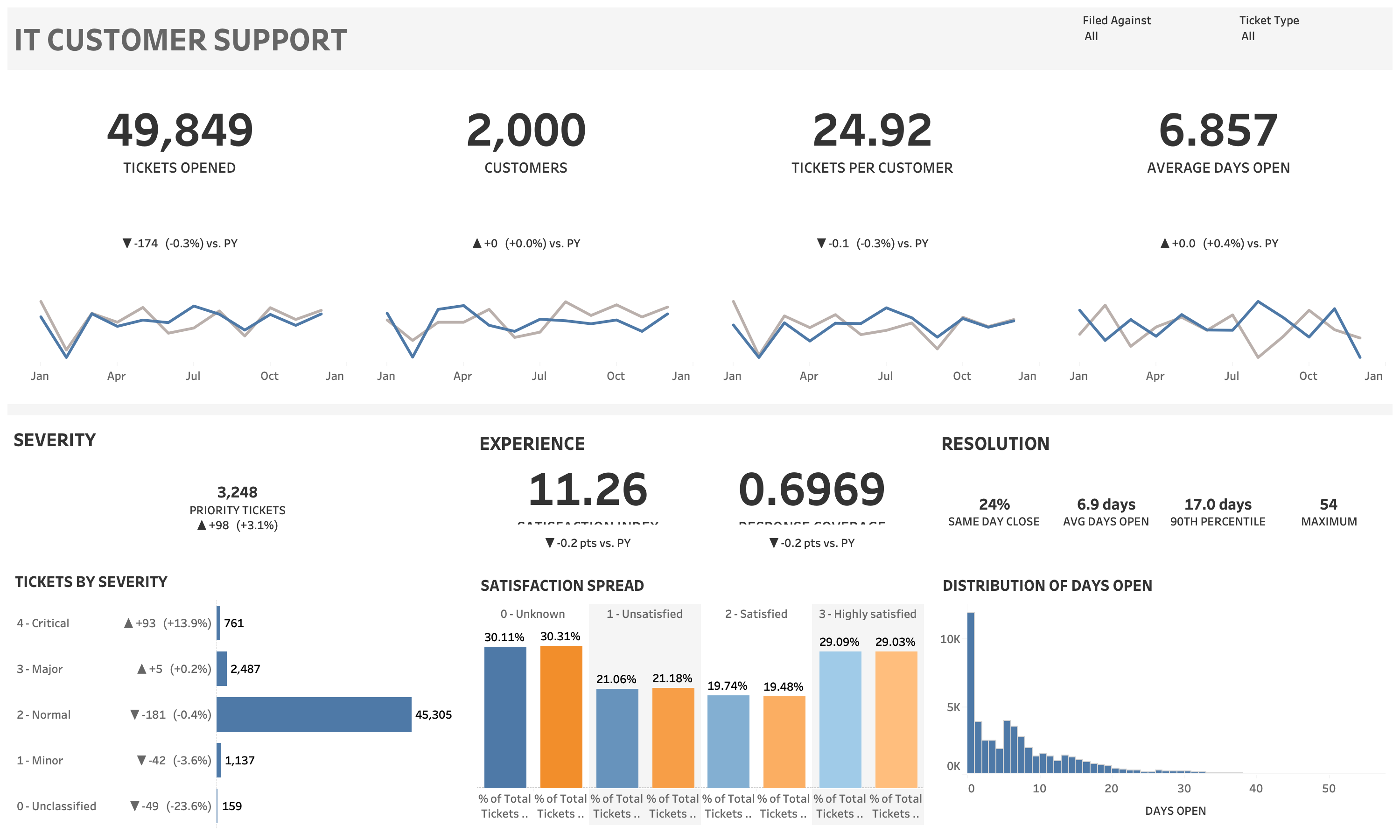Click the 49,849 Tickets Opened value
This screenshot has height=840, width=1400.
[x=180, y=130]
